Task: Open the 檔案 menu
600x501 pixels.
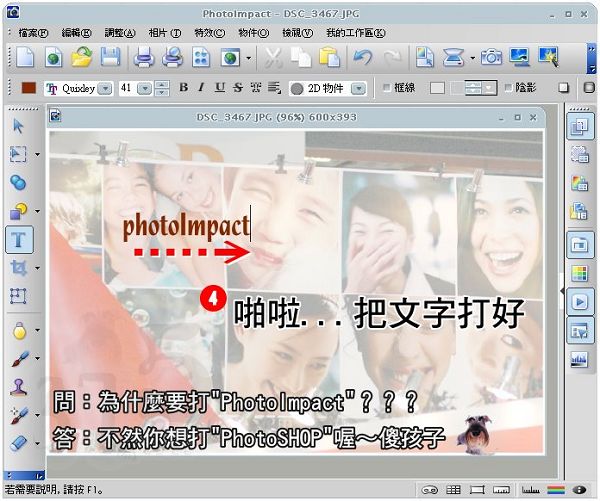Action: tap(33, 33)
